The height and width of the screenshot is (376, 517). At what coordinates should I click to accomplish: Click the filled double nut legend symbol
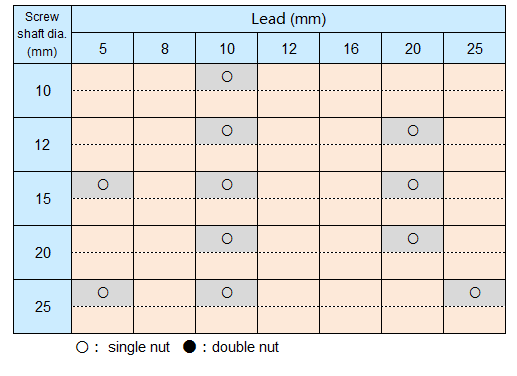coord(189,347)
